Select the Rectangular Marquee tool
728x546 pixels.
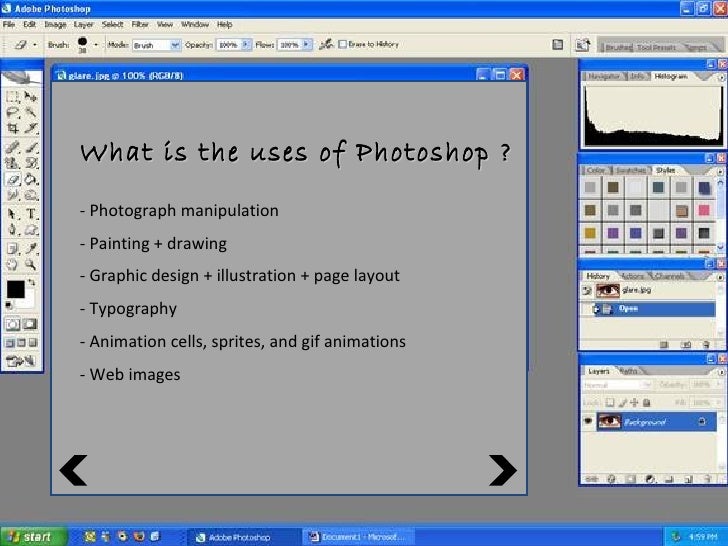tap(13, 97)
